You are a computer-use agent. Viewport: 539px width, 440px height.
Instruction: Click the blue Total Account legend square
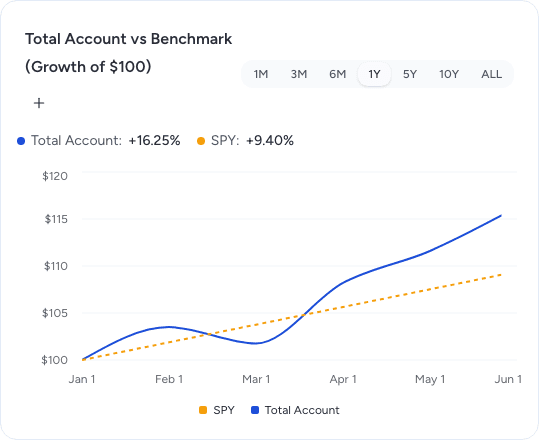click(x=255, y=410)
